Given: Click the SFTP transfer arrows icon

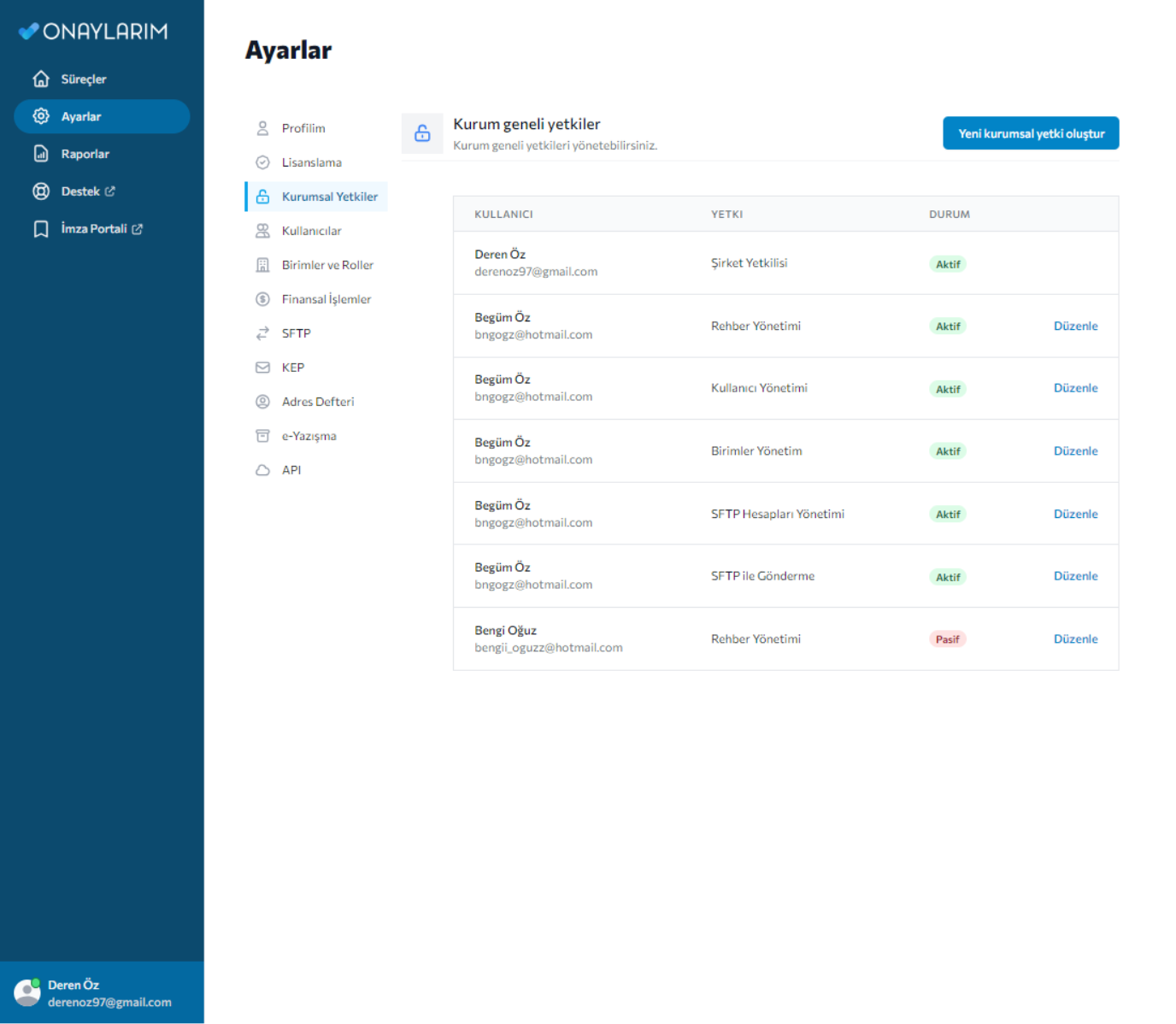Looking at the screenshot, I should (x=262, y=333).
